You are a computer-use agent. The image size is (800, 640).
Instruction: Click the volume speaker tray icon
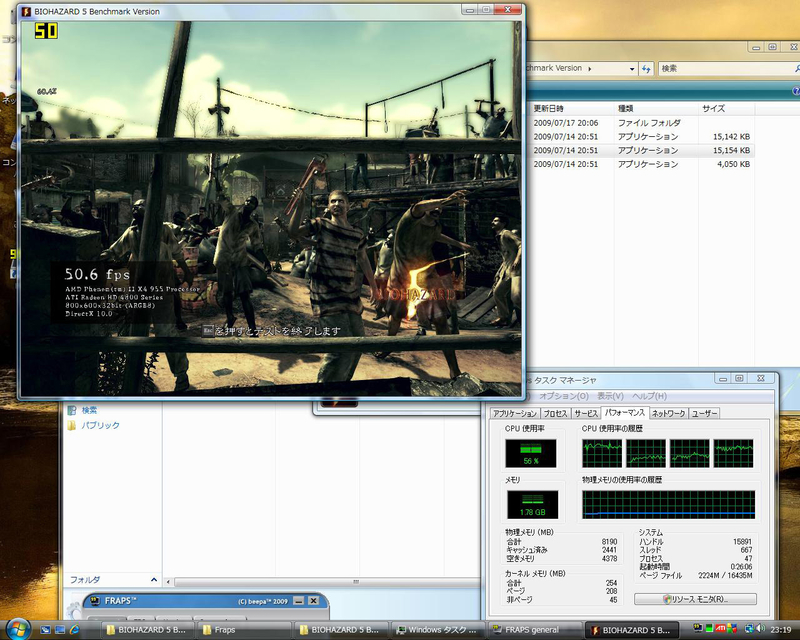coord(761,628)
